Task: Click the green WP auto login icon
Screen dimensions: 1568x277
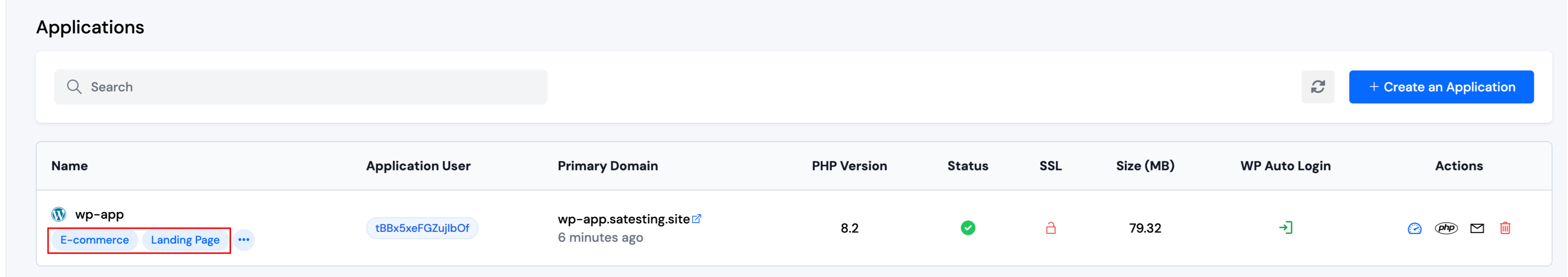Action: tap(1285, 228)
